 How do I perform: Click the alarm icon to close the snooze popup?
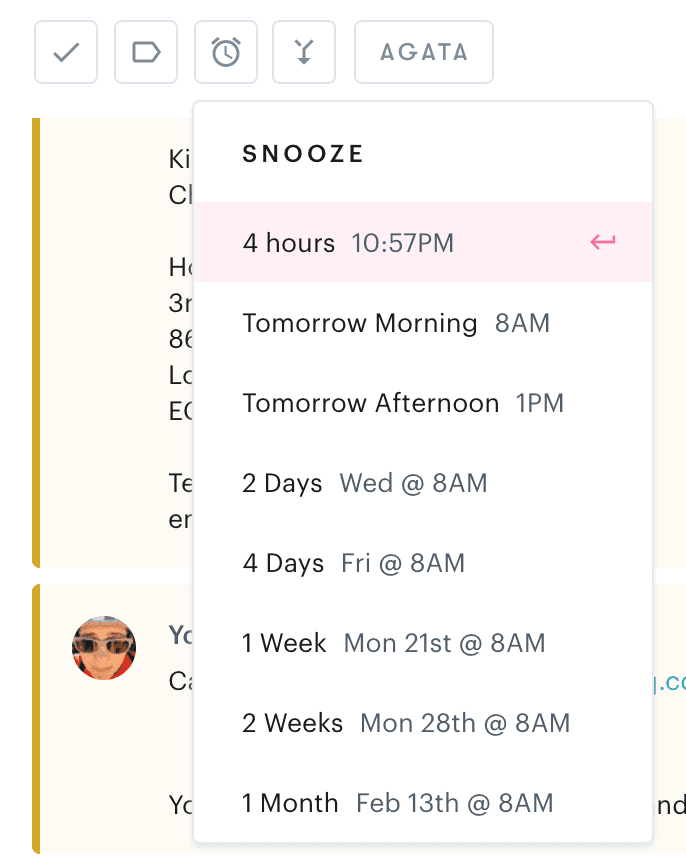click(225, 52)
